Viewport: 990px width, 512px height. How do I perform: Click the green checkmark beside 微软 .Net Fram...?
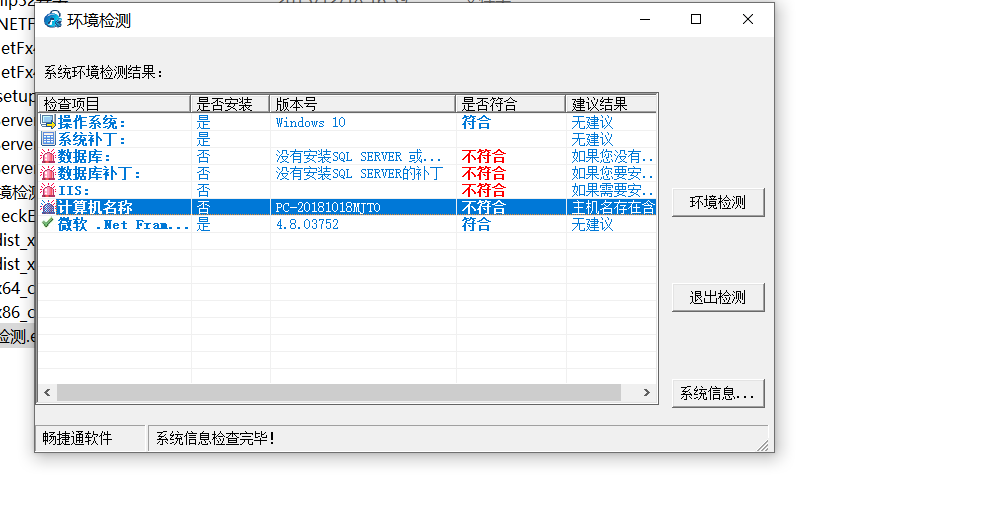48,223
